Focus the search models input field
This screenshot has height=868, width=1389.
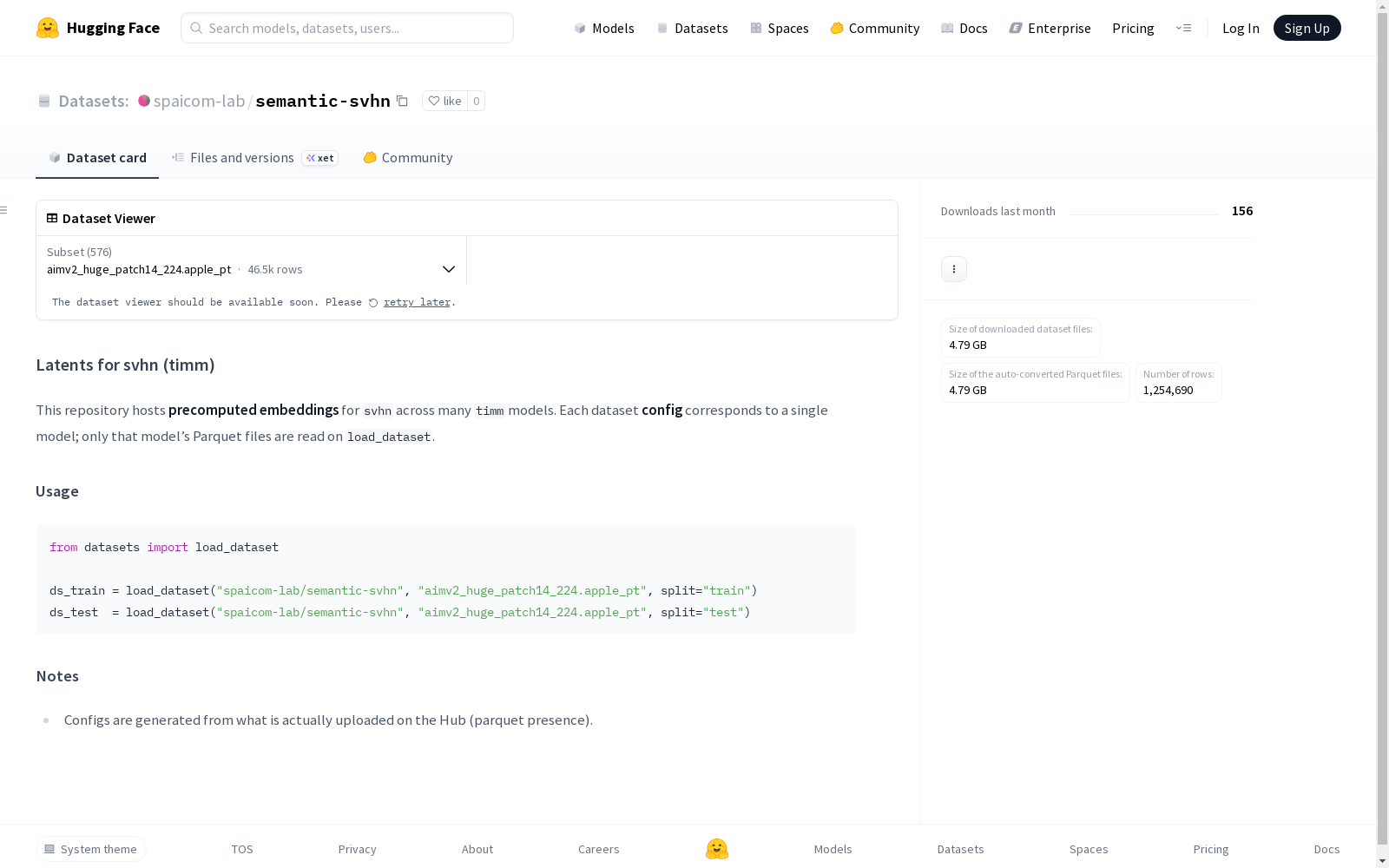coord(347,28)
